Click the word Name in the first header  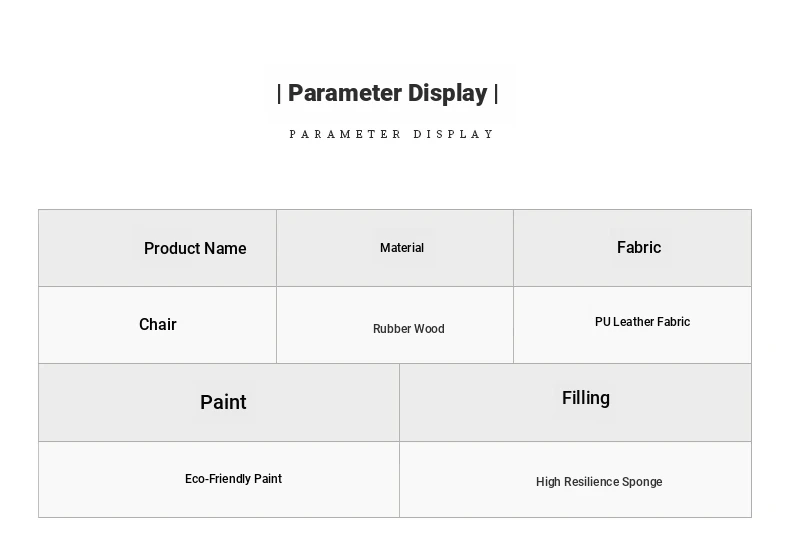(x=225, y=249)
